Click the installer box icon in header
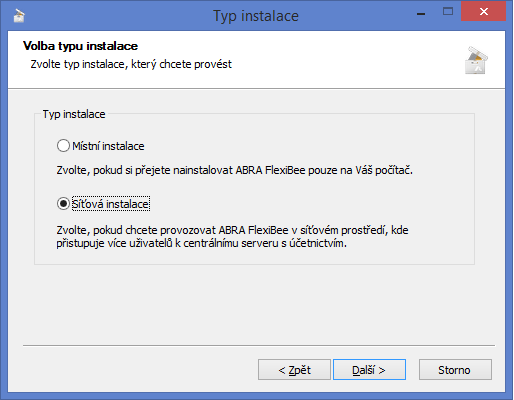This screenshot has width=514, height=400. [x=476, y=61]
